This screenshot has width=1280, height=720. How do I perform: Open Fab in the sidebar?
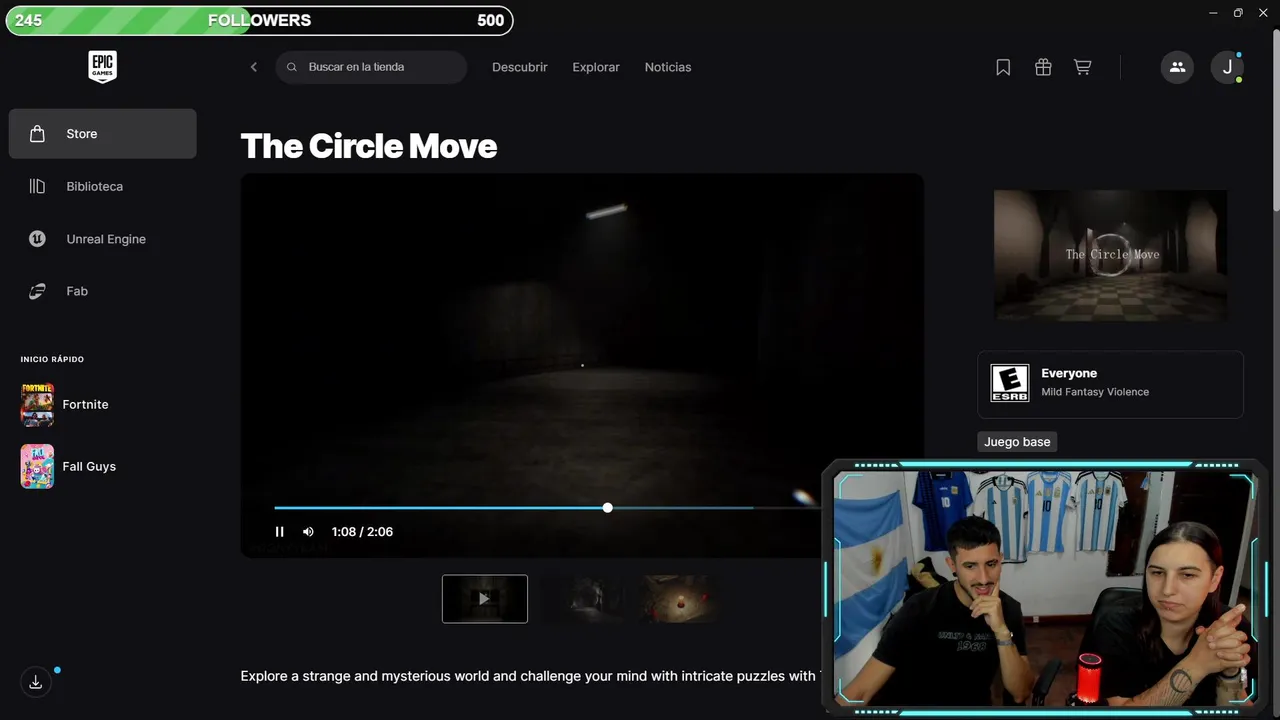click(102, 291)
